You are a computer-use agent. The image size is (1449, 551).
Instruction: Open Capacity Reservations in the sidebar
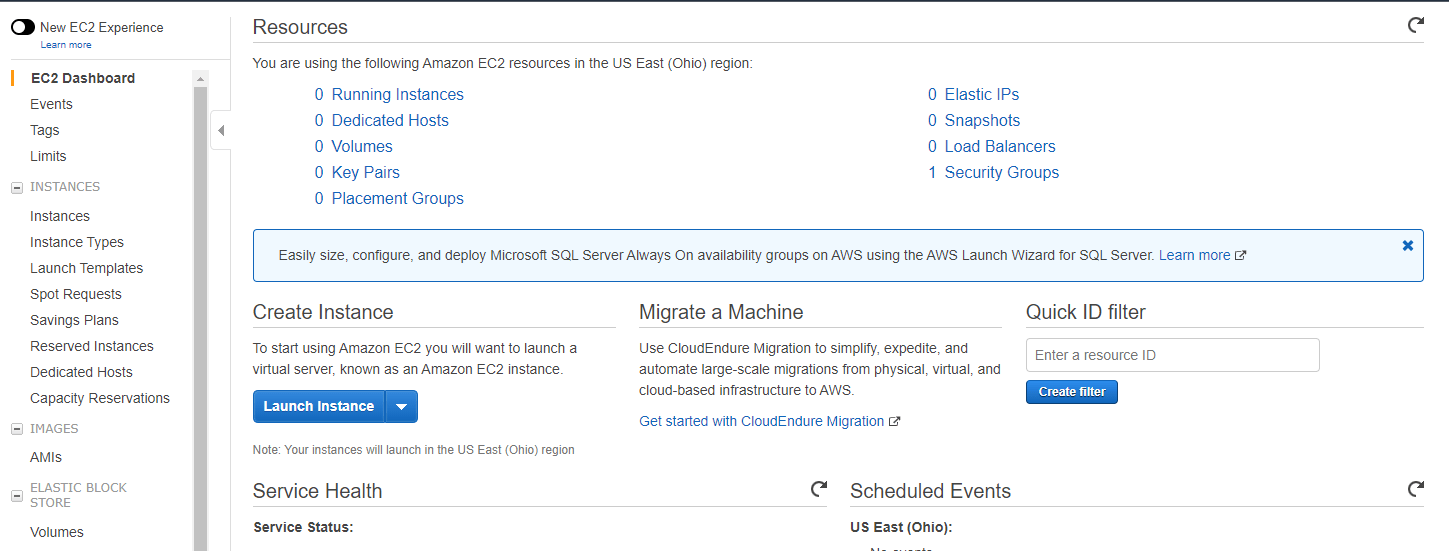(x=100, y=398)
